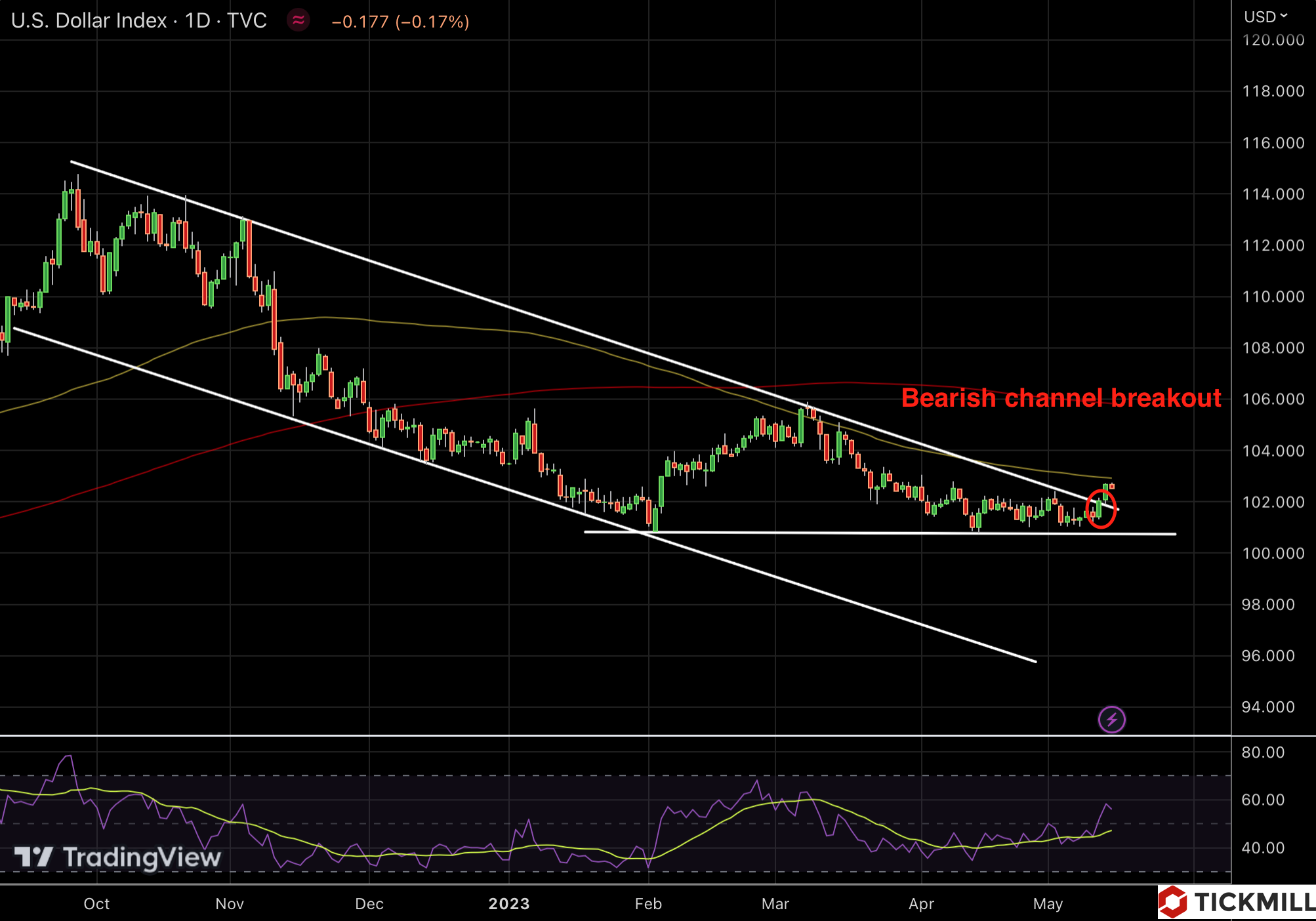Click the Oct label on time axis

[x=96, y=903]
